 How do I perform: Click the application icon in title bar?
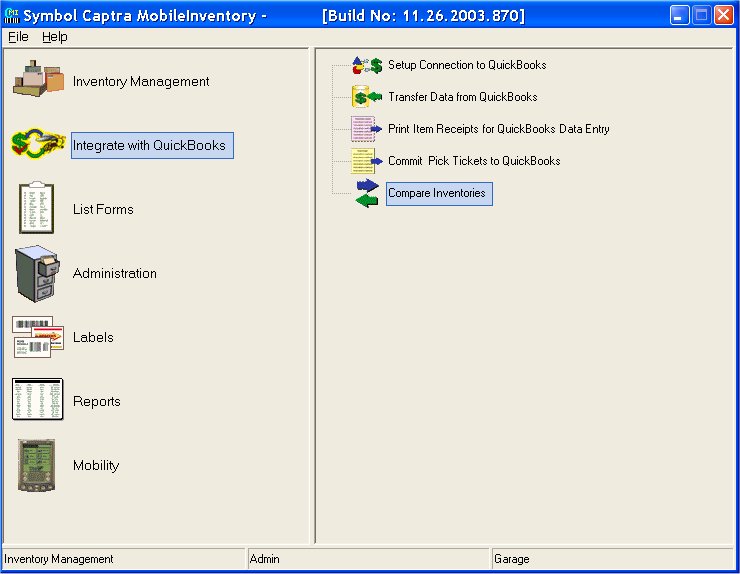pos(11,15)
